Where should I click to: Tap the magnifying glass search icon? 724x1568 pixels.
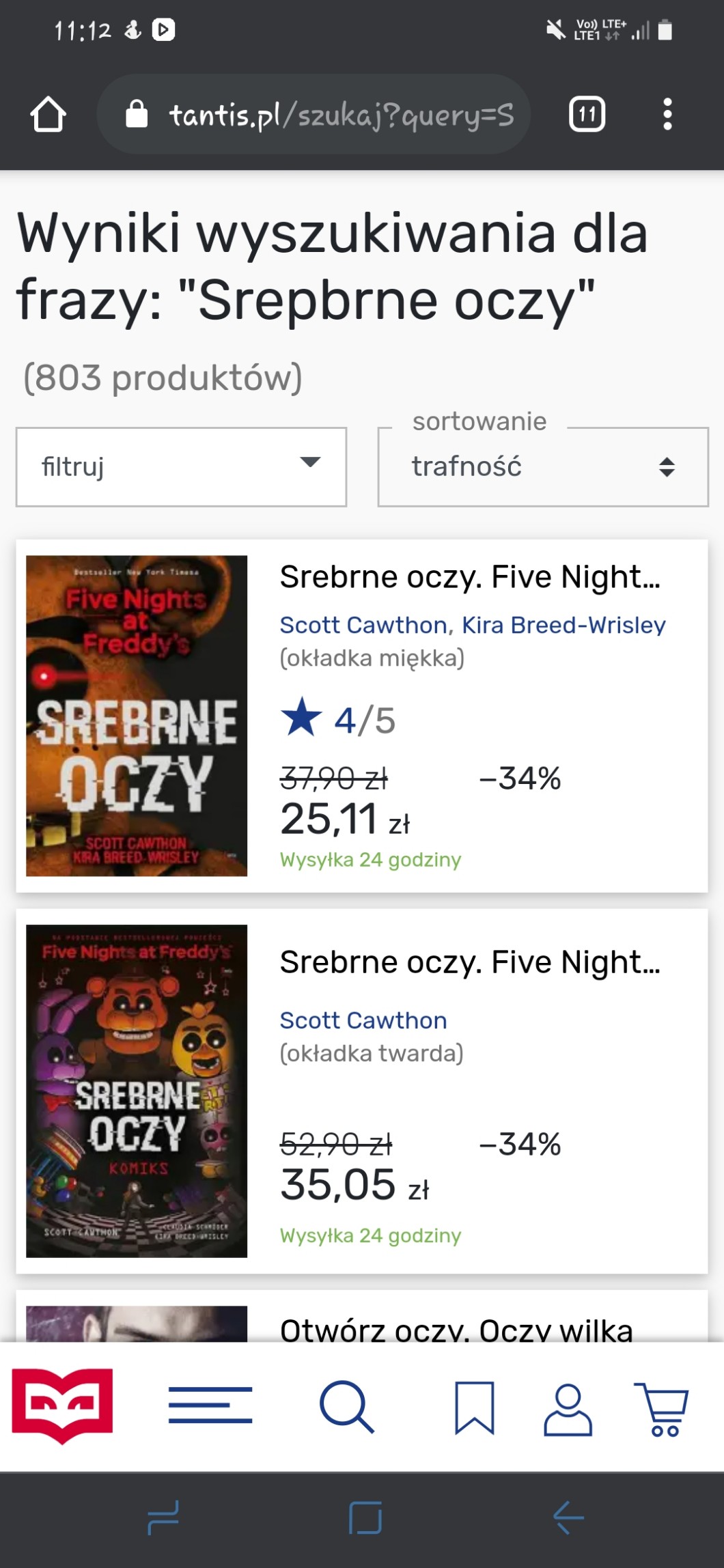(x=347, y=1405)
